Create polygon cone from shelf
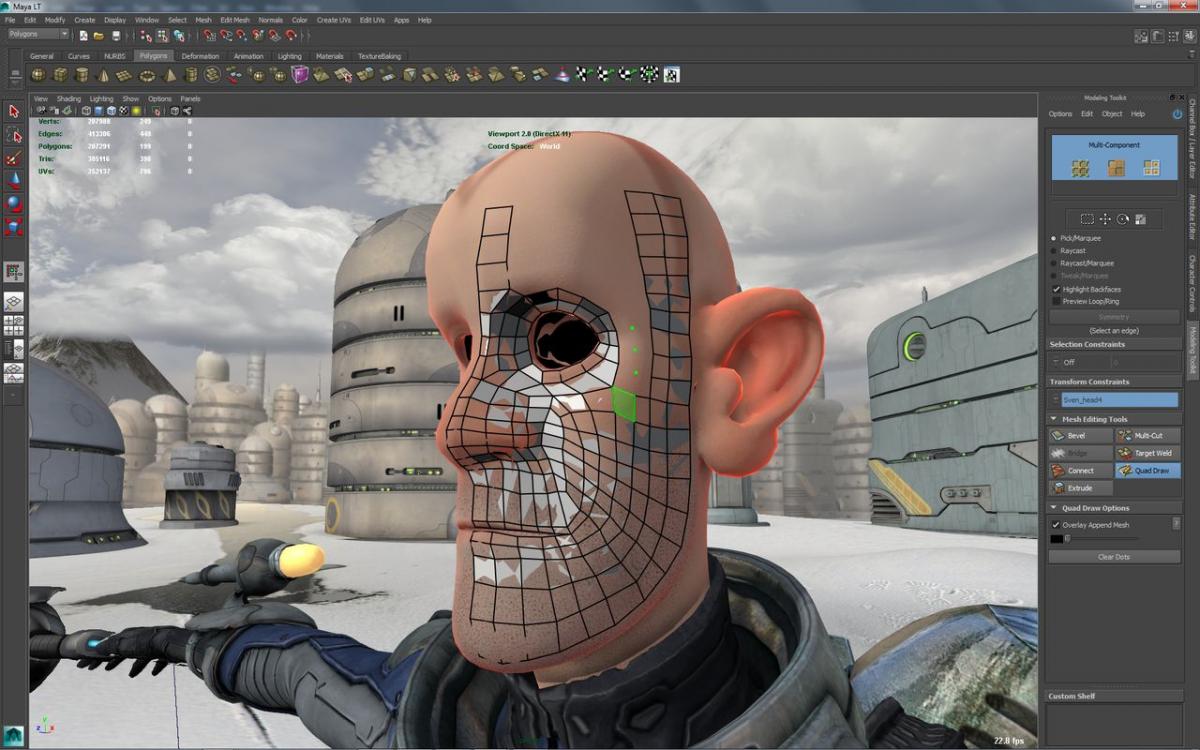1200x750 pixels. [103, 75]
